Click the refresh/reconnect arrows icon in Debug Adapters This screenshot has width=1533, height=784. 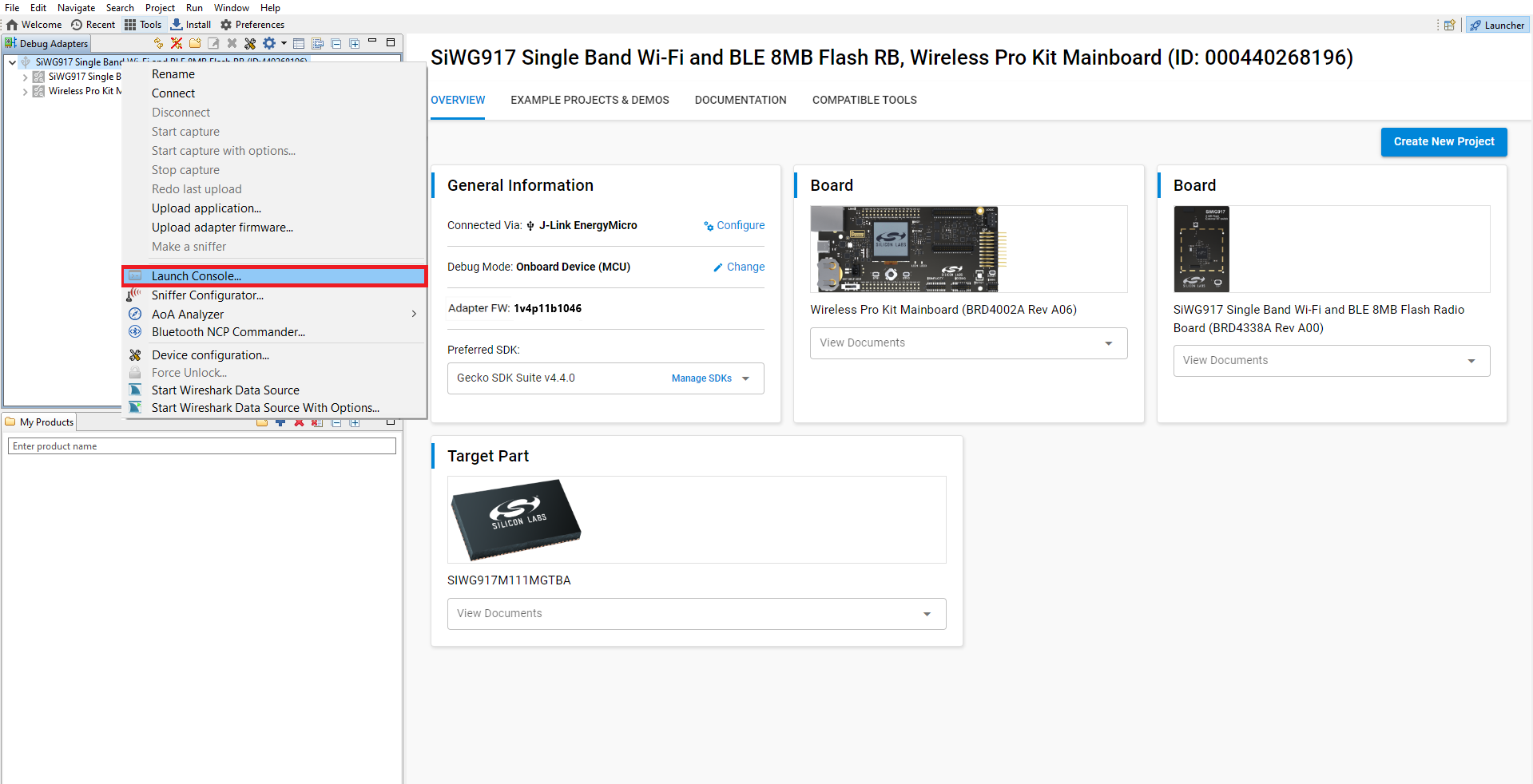158,43
